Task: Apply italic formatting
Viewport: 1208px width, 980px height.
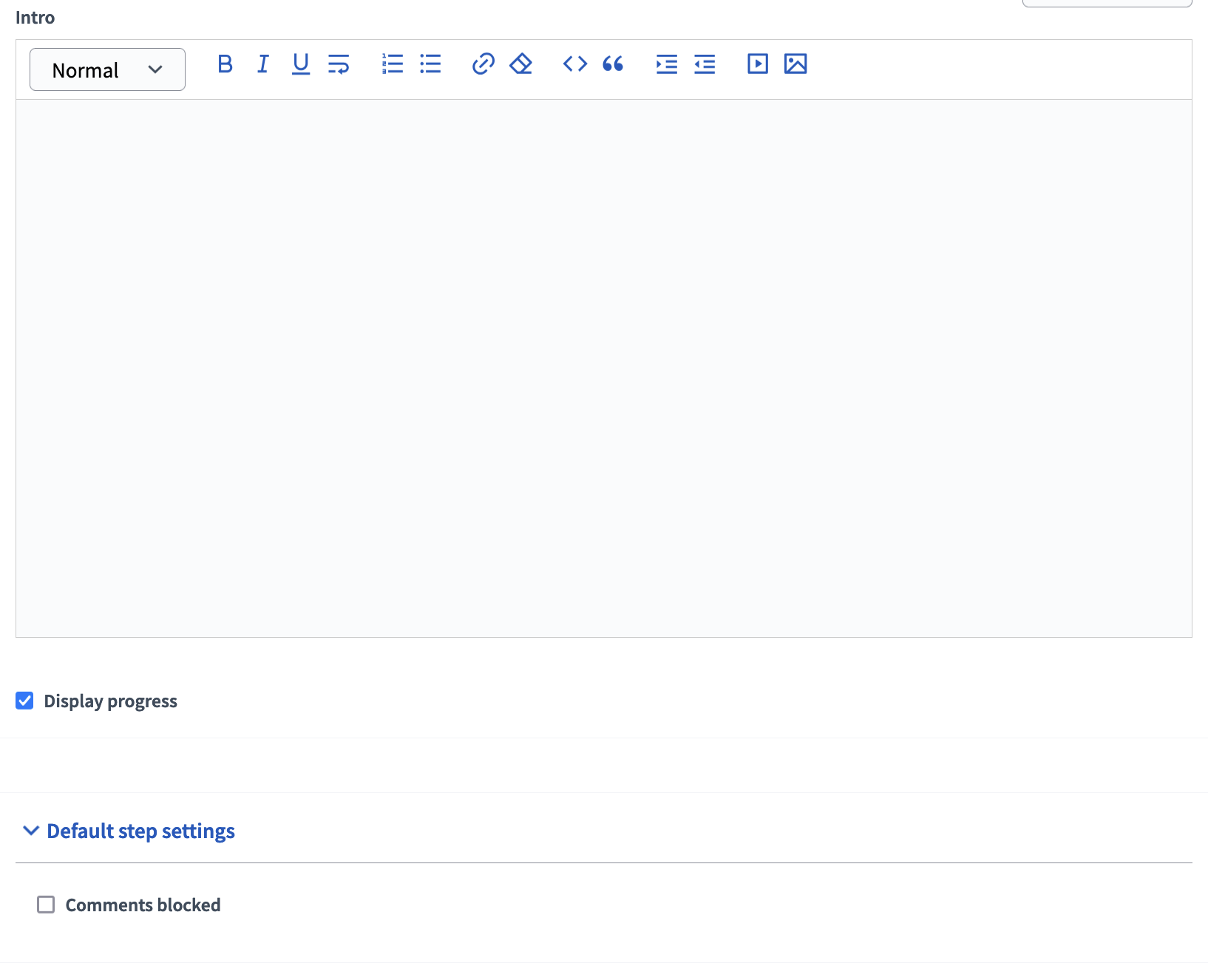Action: pyautogui.click(x=262, y=65)
